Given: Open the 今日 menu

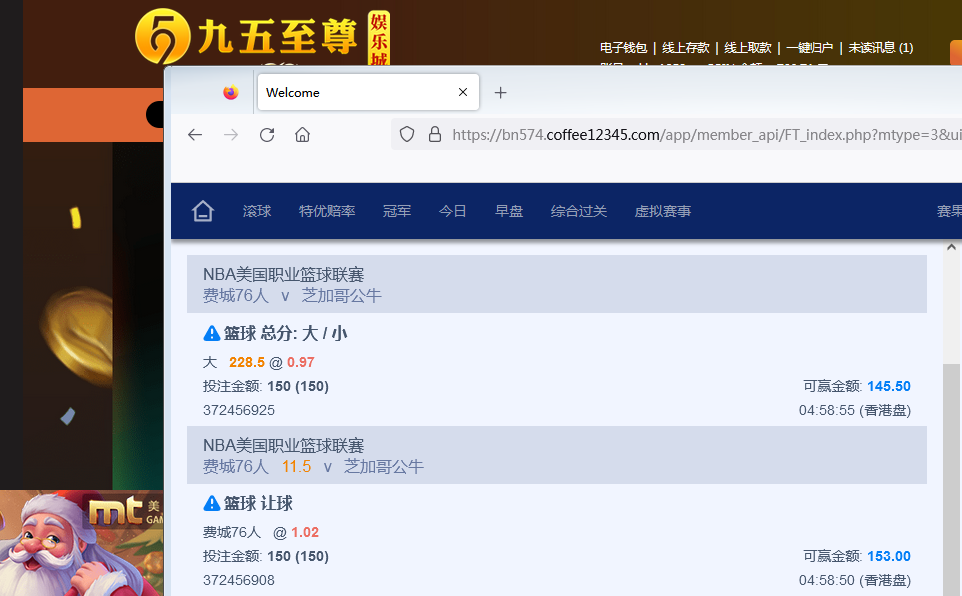Looking at the screenshot, I should [453, 211].
